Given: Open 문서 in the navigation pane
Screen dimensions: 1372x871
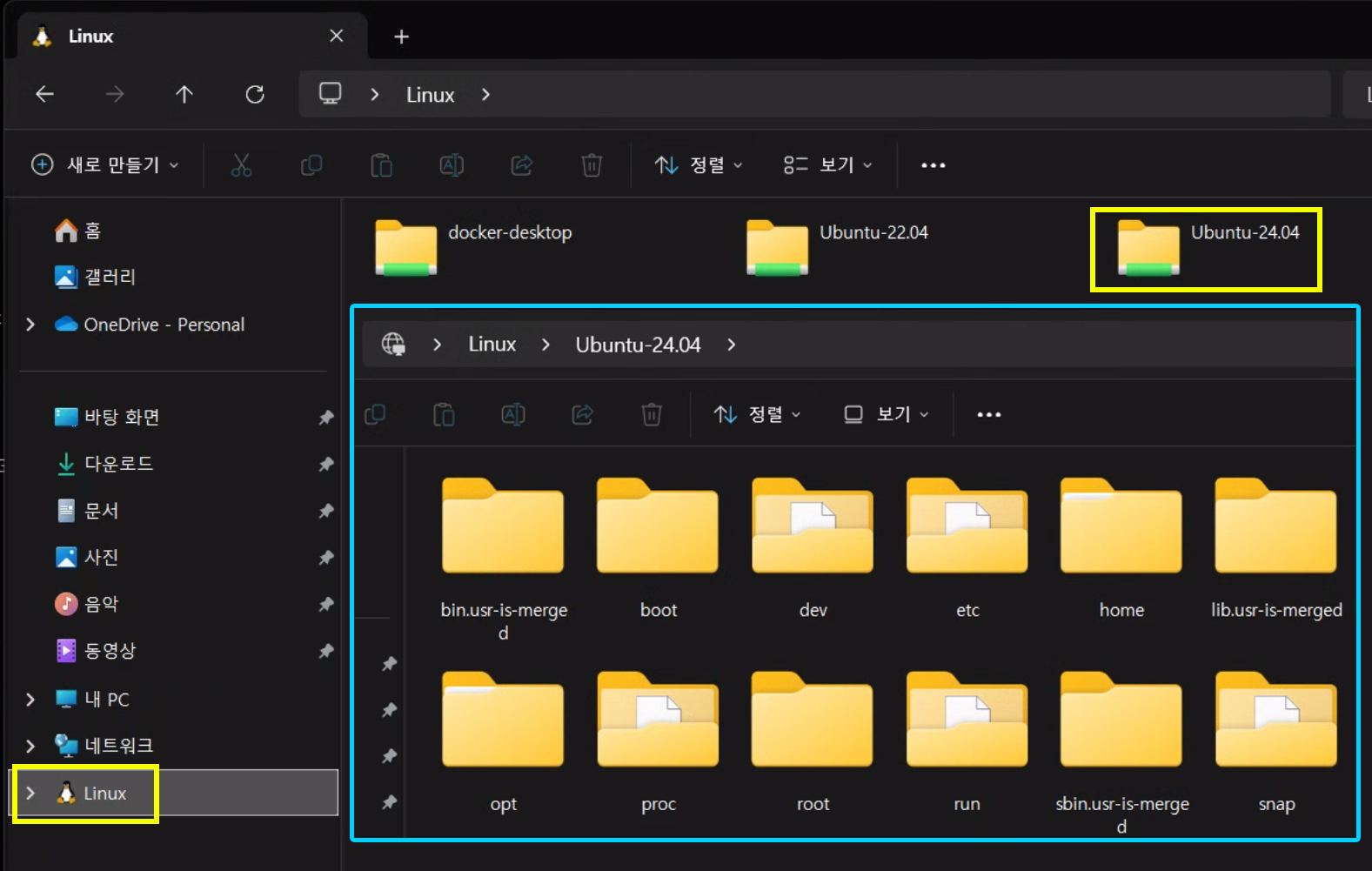Looking at the screenshot, I should click(87, 511).
